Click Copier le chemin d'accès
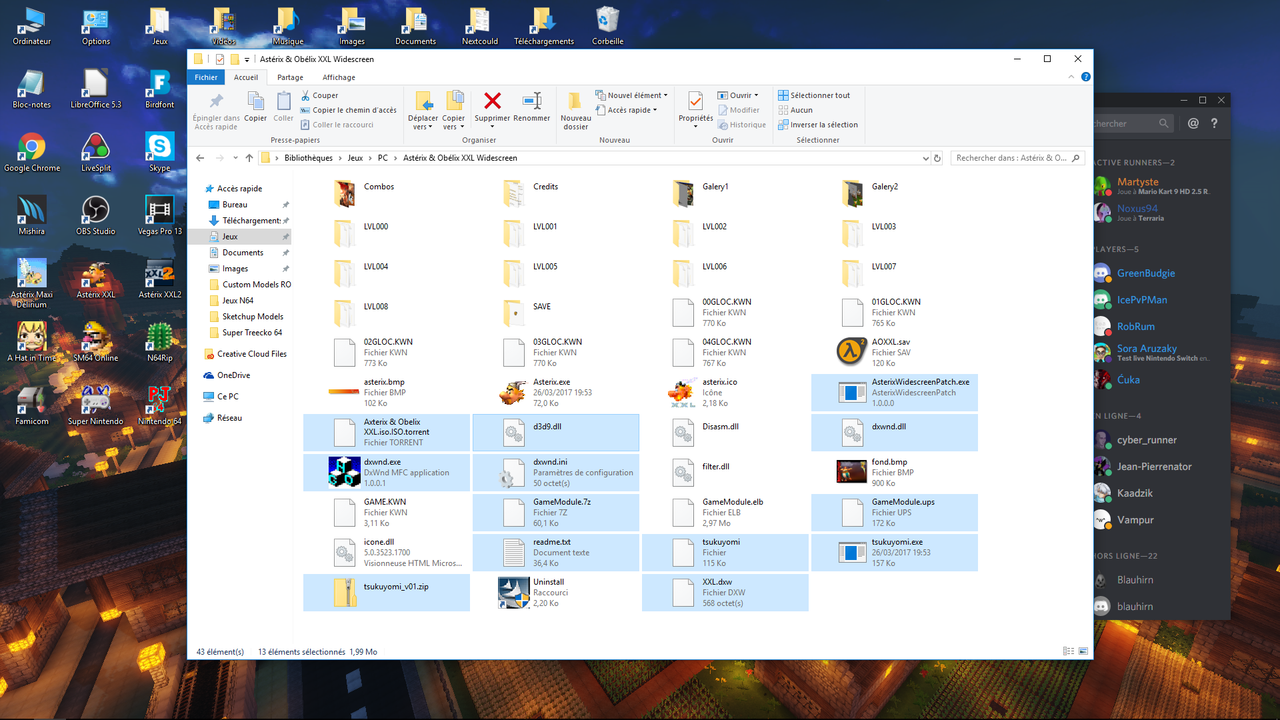This screenshot has width=1280, height=720. [x=348, y=110]
